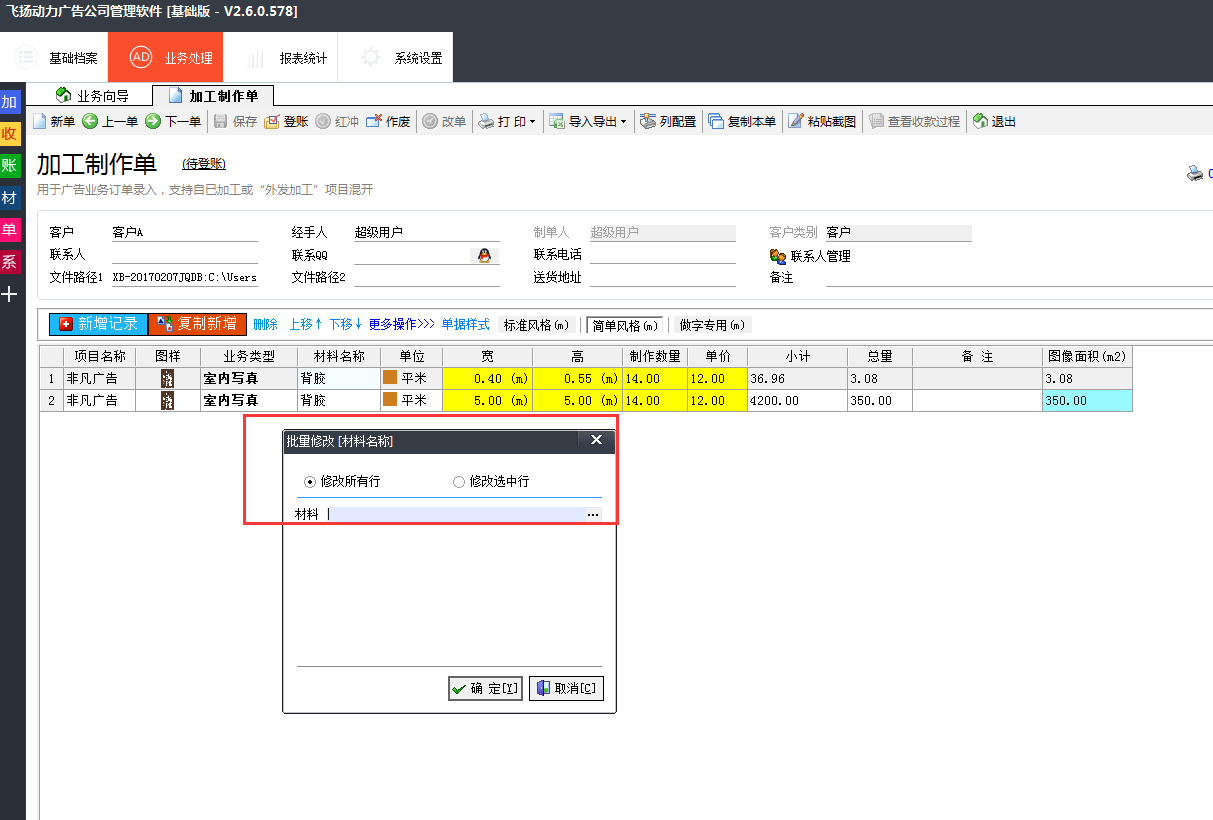Click the 下移 move down link
Image resolution: width=1213 pixels, height=820 pixels.
[x=346, y=325]
